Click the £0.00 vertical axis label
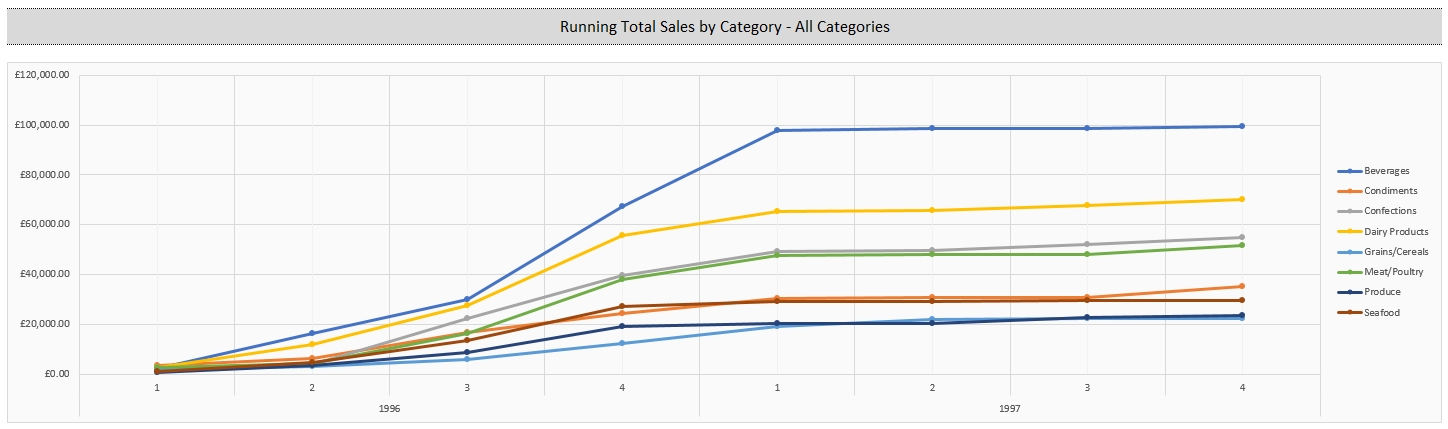This screenshot has height=429, width=1448. tap(54, 374)
